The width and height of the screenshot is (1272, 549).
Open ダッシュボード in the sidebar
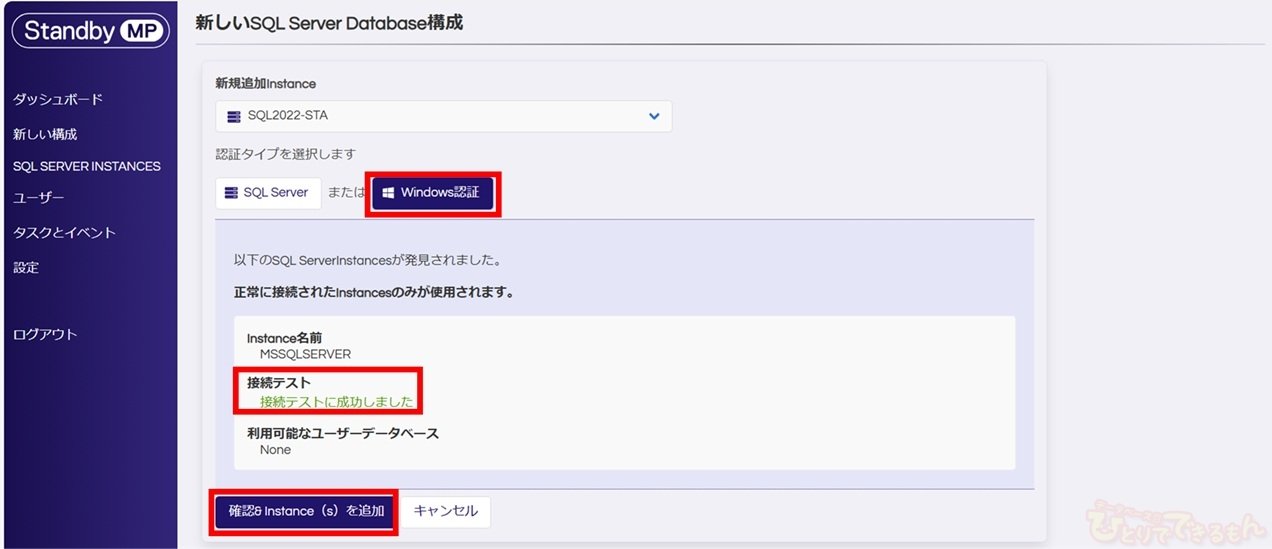pos(58,99)
